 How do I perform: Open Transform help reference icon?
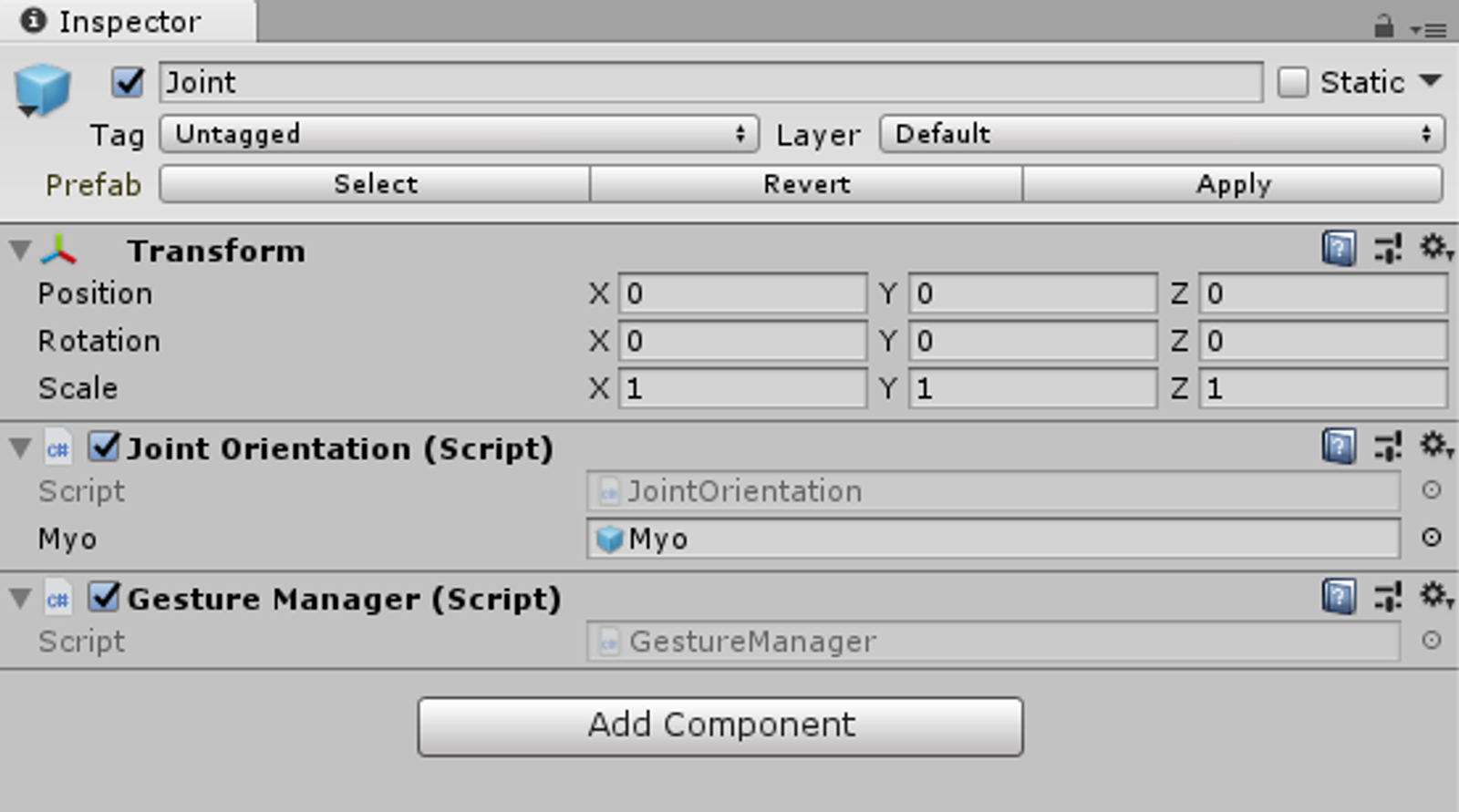coord(1339,248)
